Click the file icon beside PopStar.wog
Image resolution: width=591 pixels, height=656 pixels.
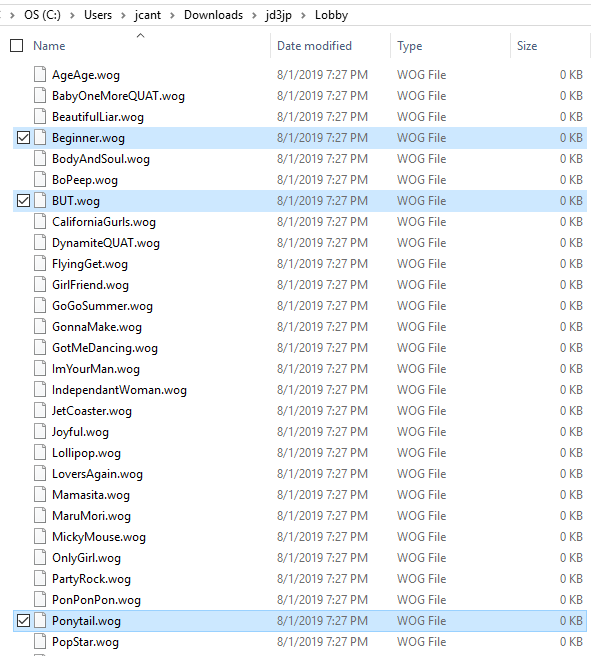point(40,641)
